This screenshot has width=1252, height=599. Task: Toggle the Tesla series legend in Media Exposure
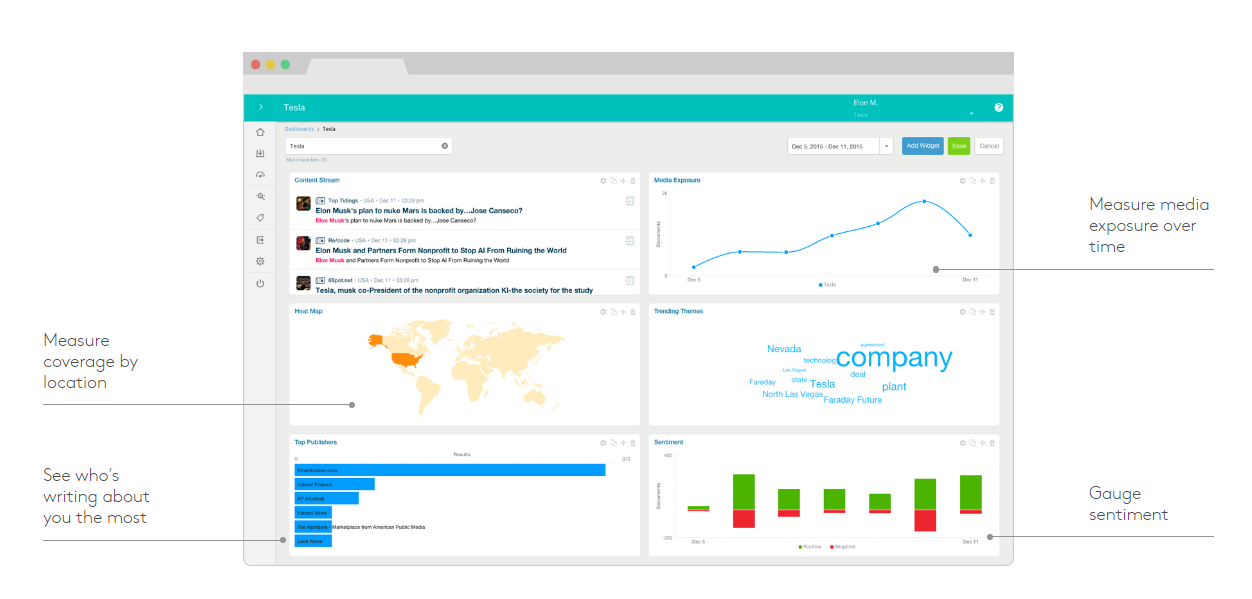(x=827, y=285)
